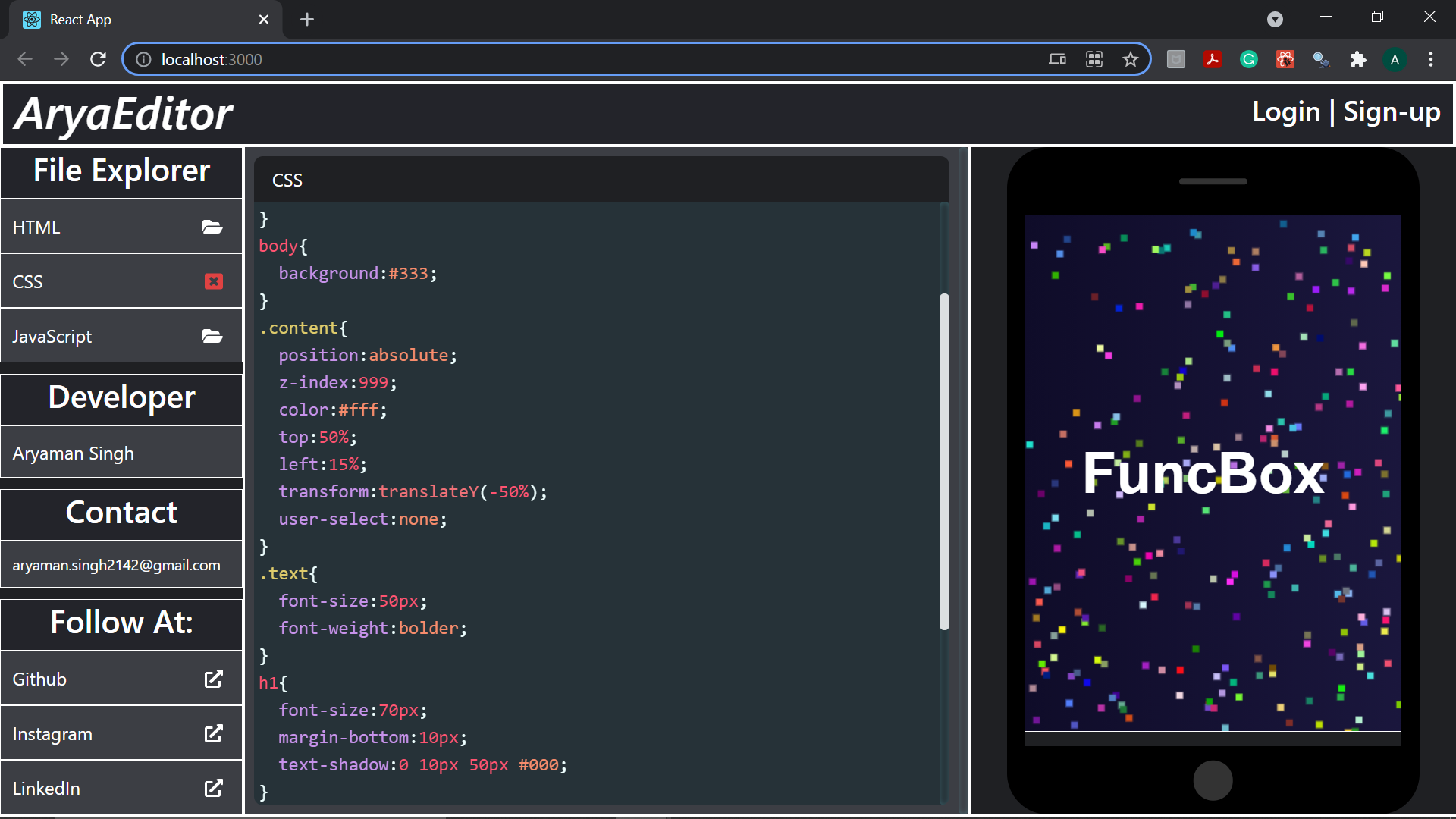Select the CSS editor tab header
The width and height of the screenshot is (1456, 819).
pos(601,180)
